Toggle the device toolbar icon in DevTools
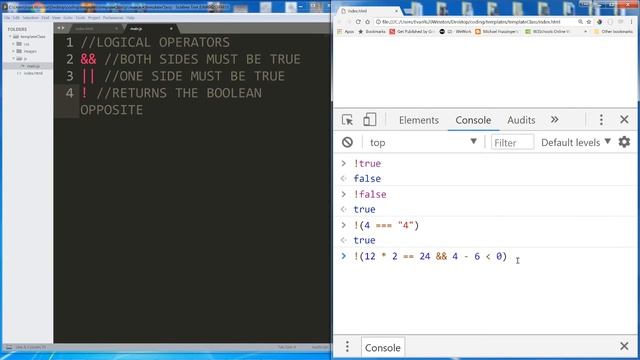 pyautogui.click(x=369, y=120)
